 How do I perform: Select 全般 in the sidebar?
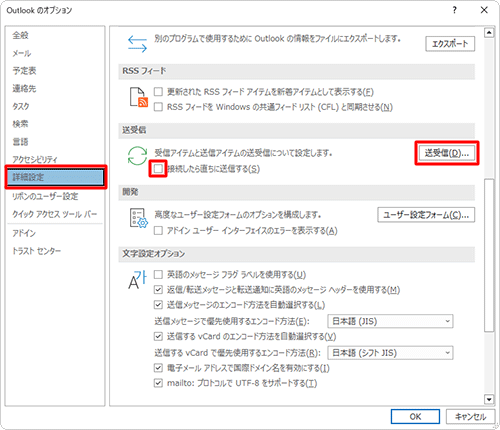55,35
